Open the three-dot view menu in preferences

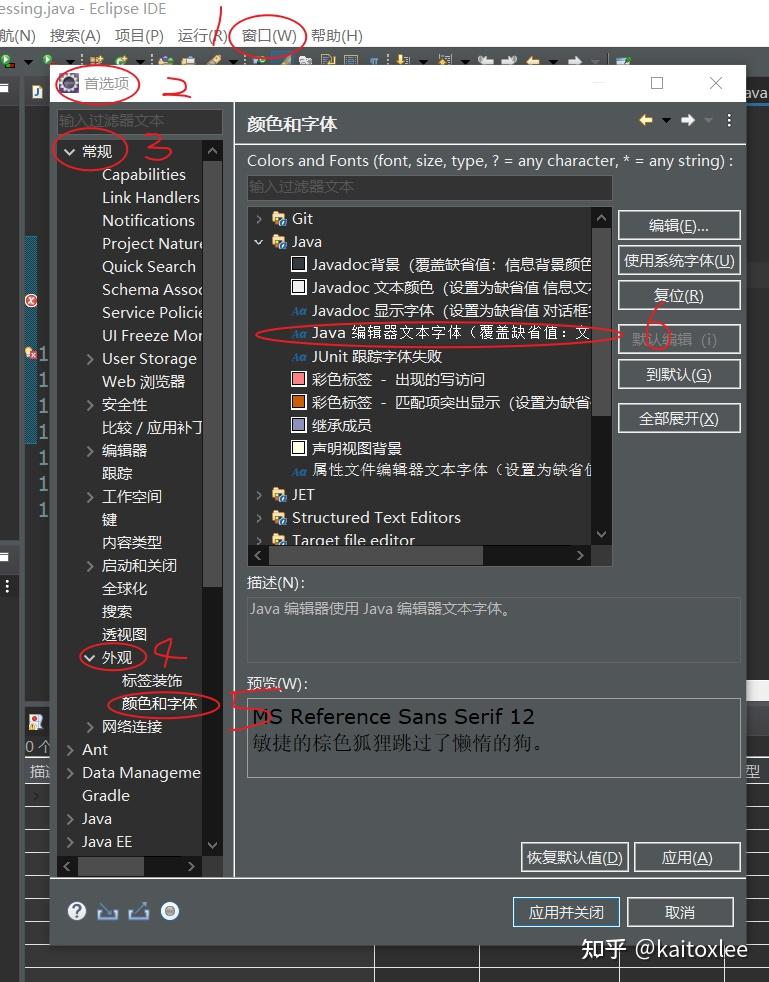point(729,120)
